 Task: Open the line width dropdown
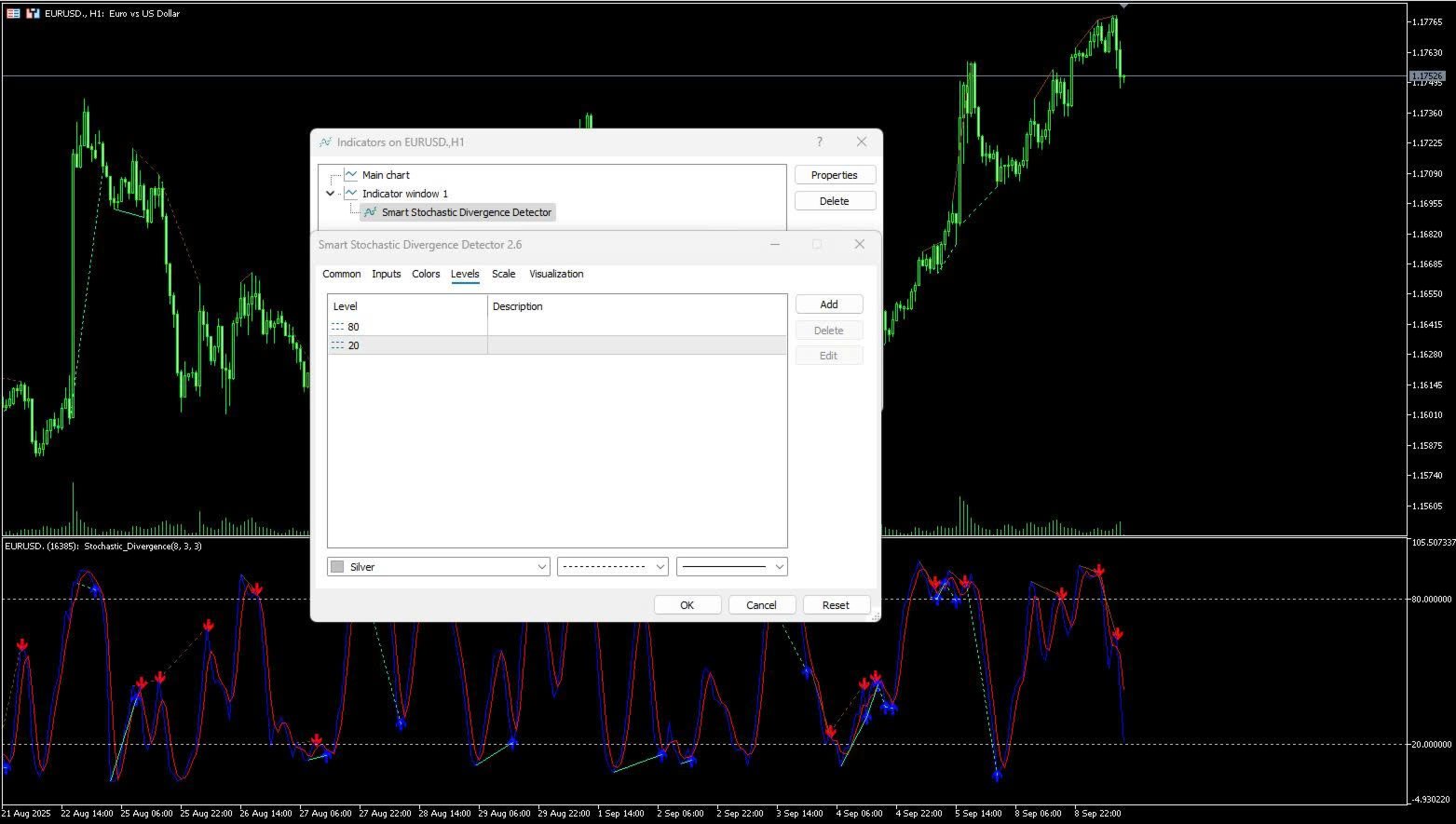click(x=732, y=566)
